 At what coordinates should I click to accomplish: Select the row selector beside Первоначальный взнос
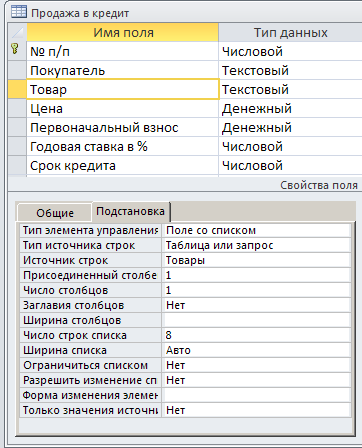[x=17, y=127]
